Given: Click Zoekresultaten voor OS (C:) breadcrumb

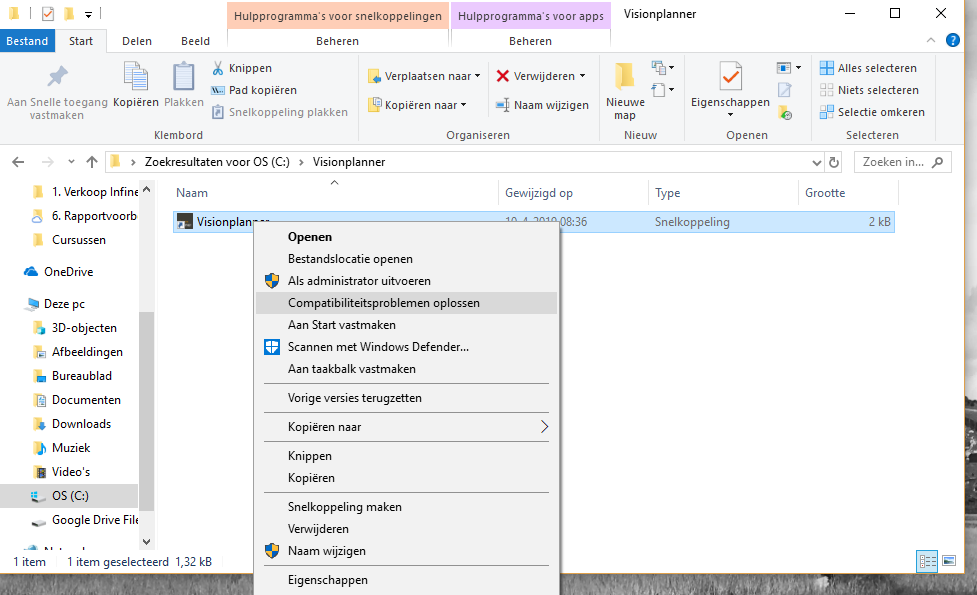Looking at the screenshot, I should pyautogui.click(x=217, y=162).
